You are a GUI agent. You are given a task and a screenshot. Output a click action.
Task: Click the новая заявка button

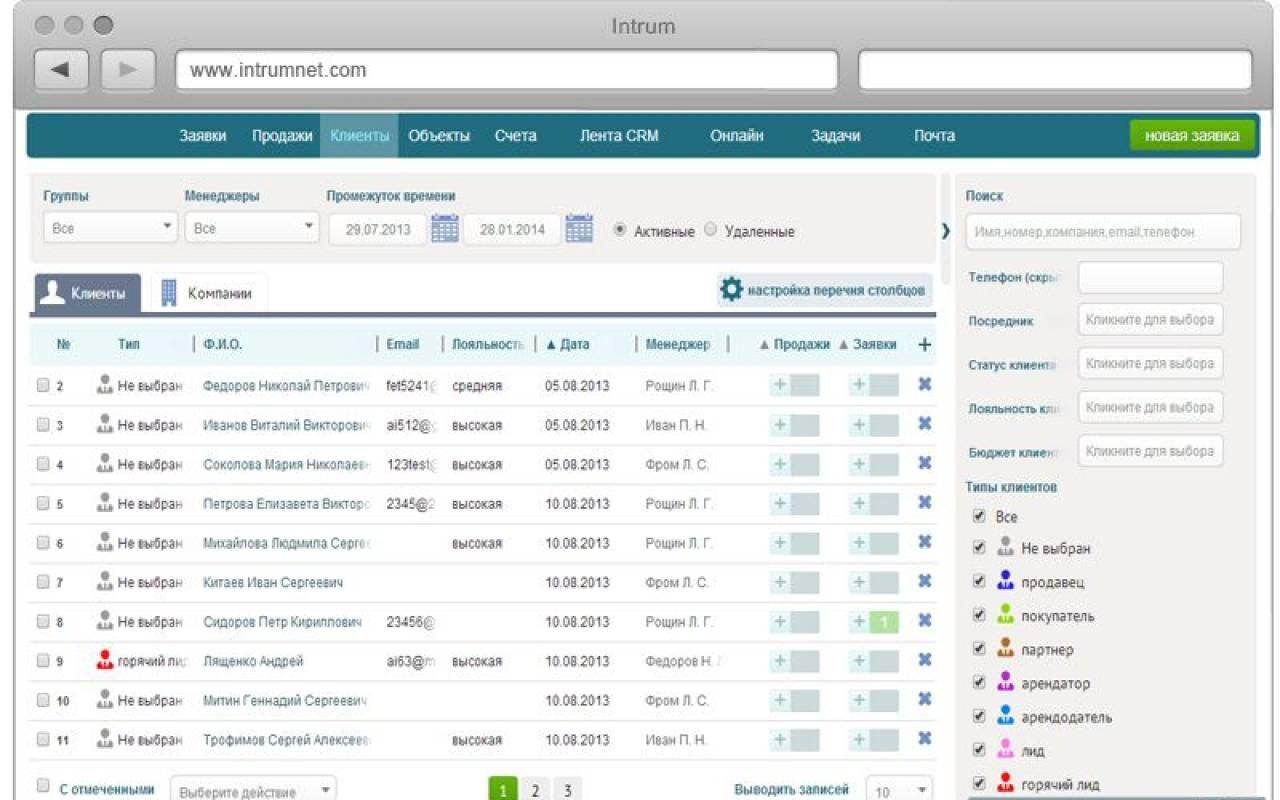coord(1192,136)
